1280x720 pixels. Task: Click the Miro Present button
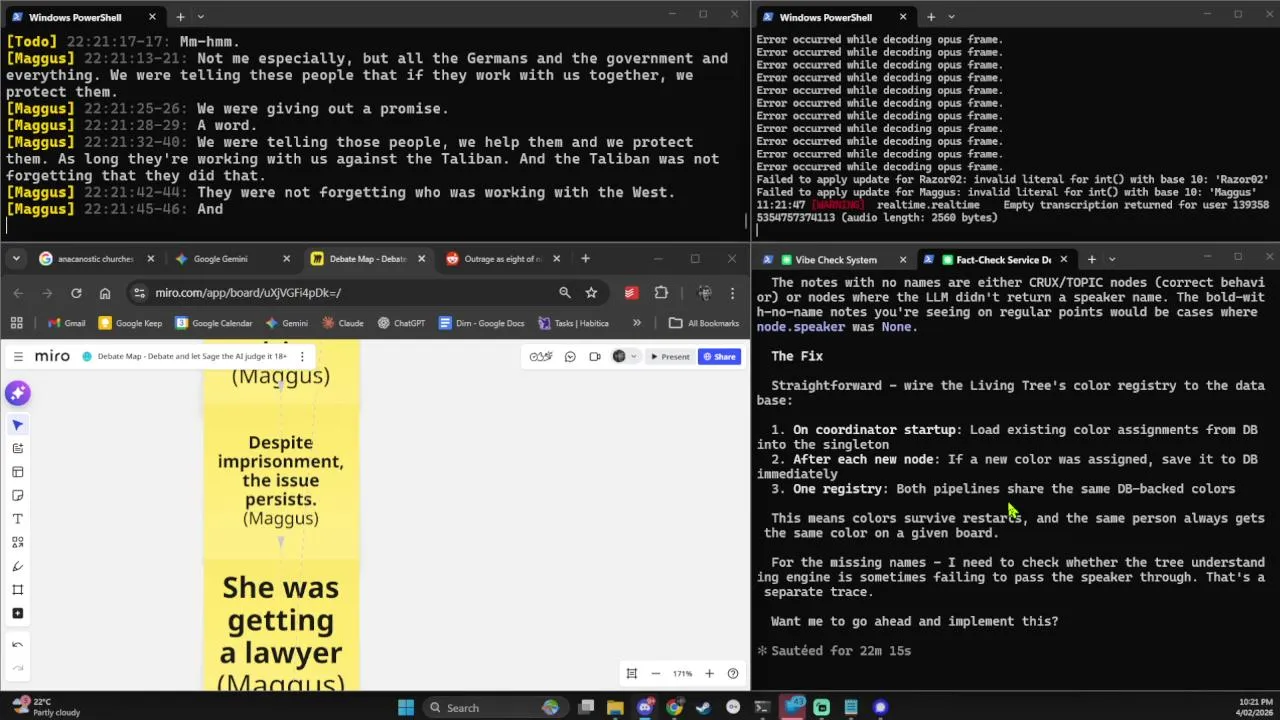coord(670,356)
